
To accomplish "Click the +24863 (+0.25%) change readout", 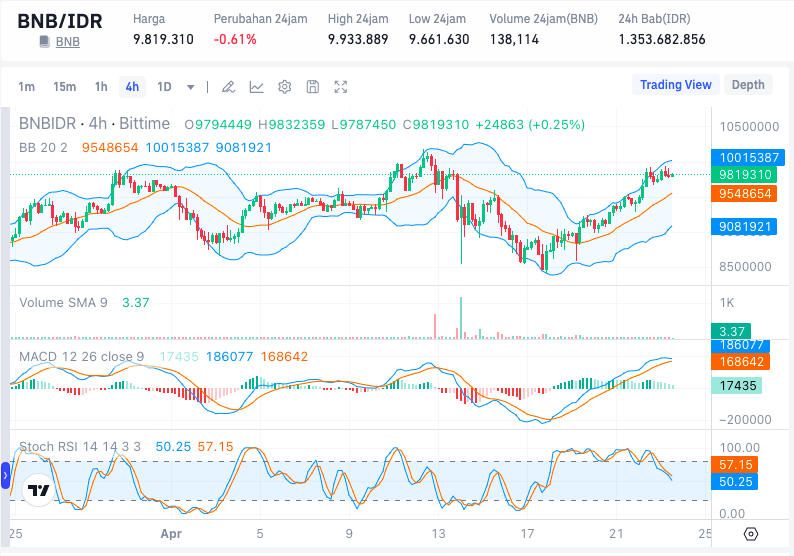I will click(530, 125).
